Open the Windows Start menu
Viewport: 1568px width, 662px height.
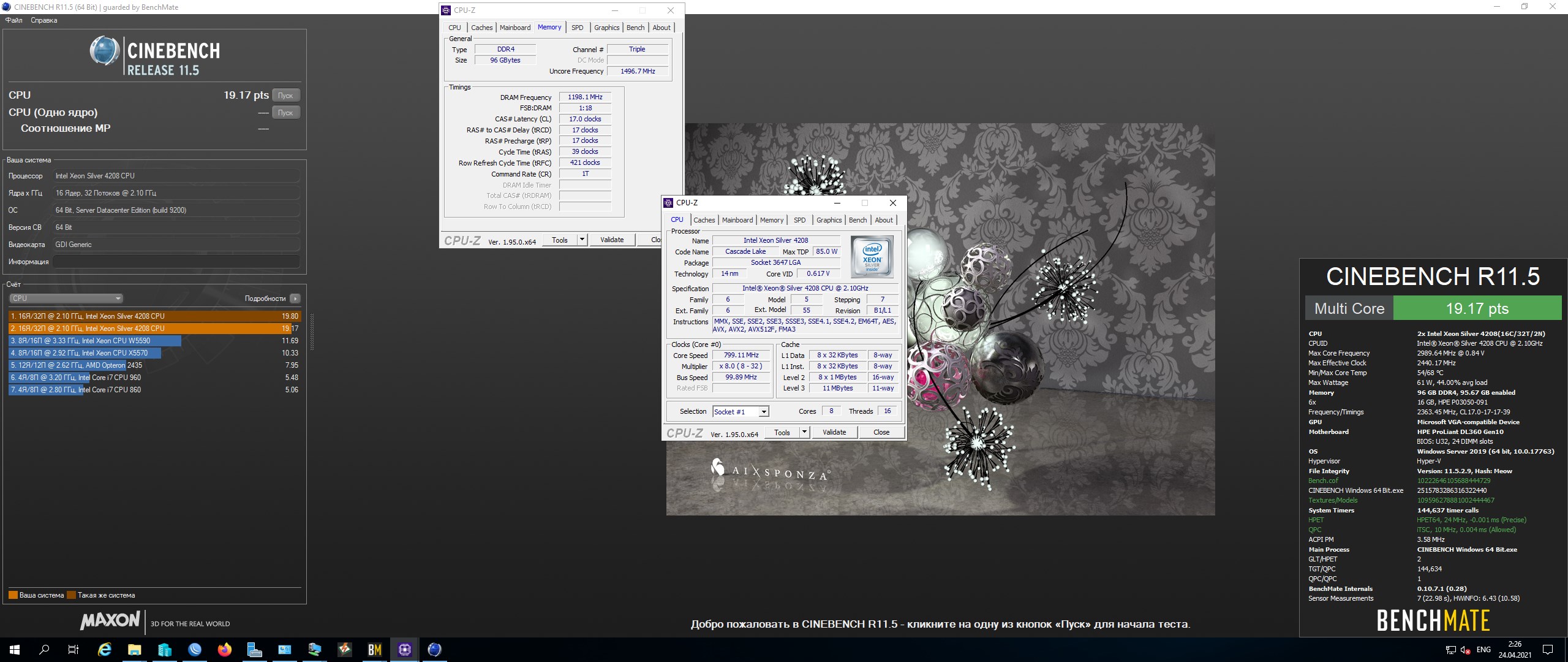tap(15, 650)
